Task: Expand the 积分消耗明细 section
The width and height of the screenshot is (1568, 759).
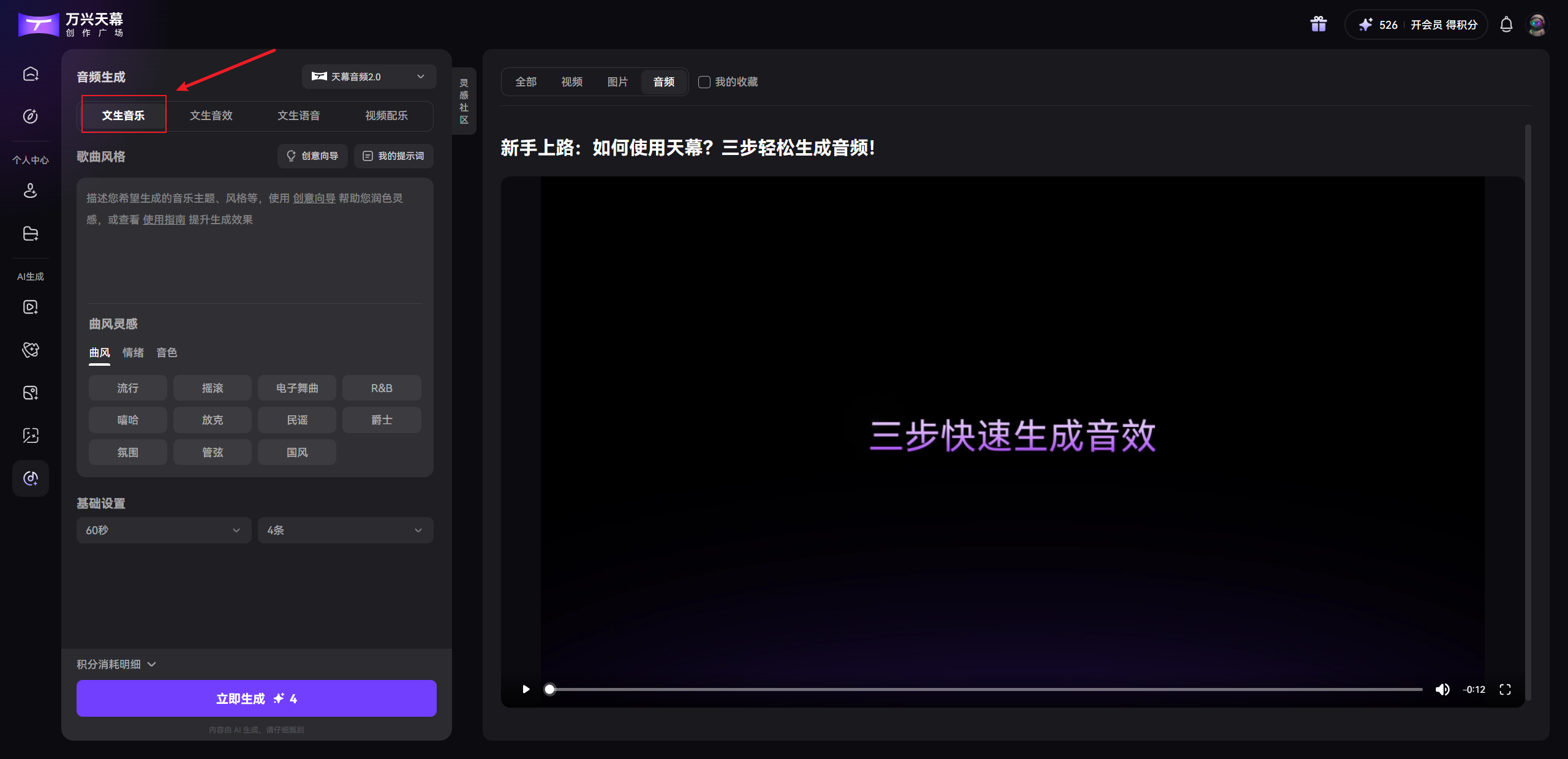Action: click(116, 664)
